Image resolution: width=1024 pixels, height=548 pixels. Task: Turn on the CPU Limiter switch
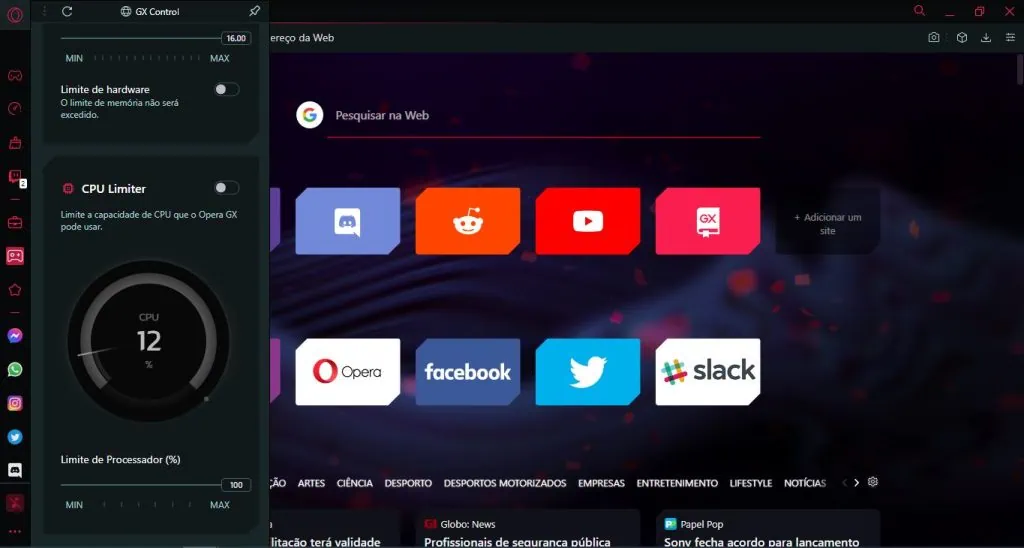tap(227, 188)
